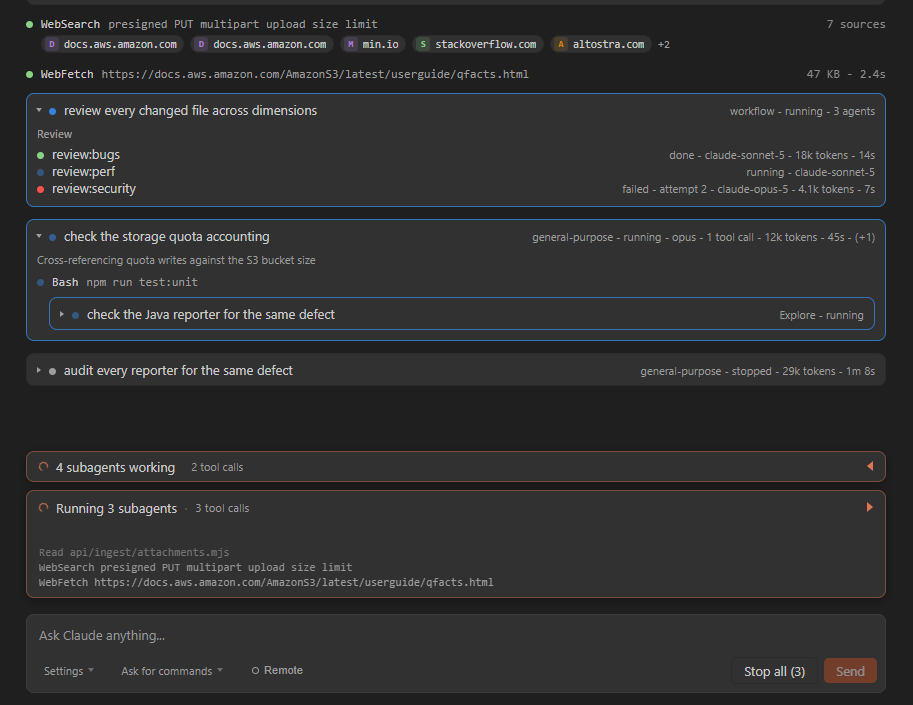Click the review:bugs done status details

pyautogui.click(x=772, y=155)
